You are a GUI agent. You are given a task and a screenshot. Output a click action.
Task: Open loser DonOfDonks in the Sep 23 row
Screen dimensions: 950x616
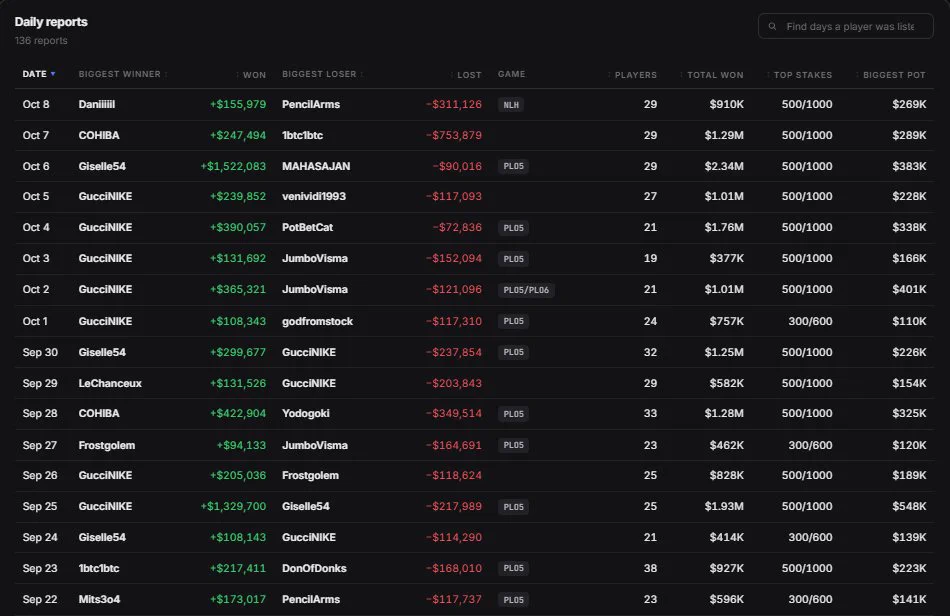pyautogui.click(x=314, y=568)
